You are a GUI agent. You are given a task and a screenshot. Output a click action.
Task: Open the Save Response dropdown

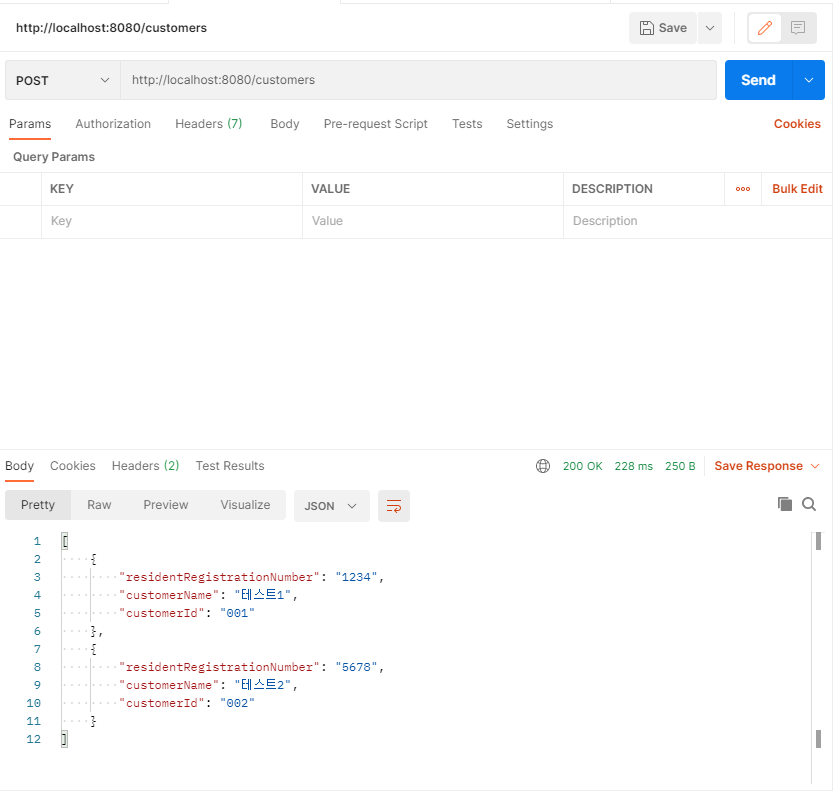[x=767, y=466]
